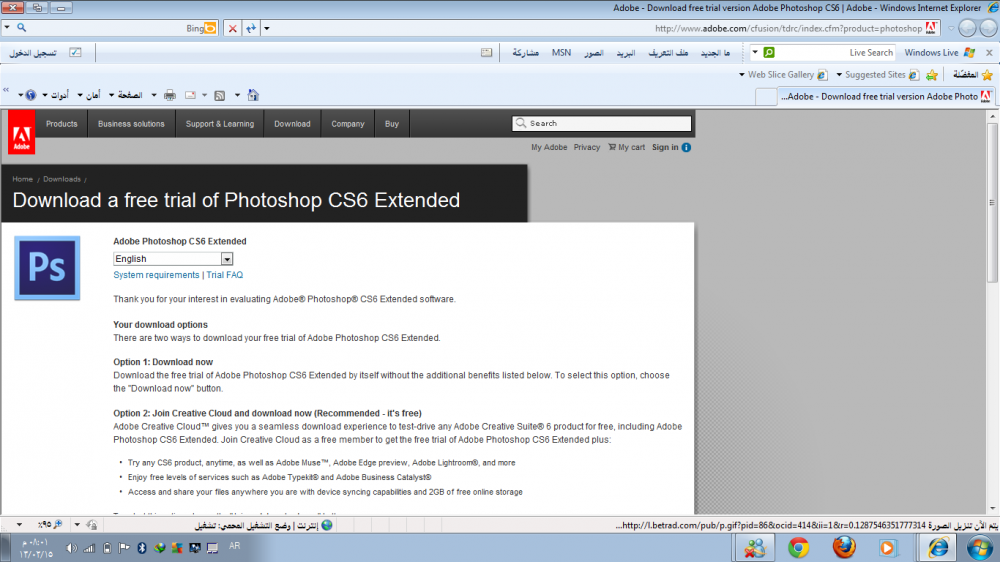Click the Trial FAQ link
The image size is (1000, 562).
click(x=224, y=275)
